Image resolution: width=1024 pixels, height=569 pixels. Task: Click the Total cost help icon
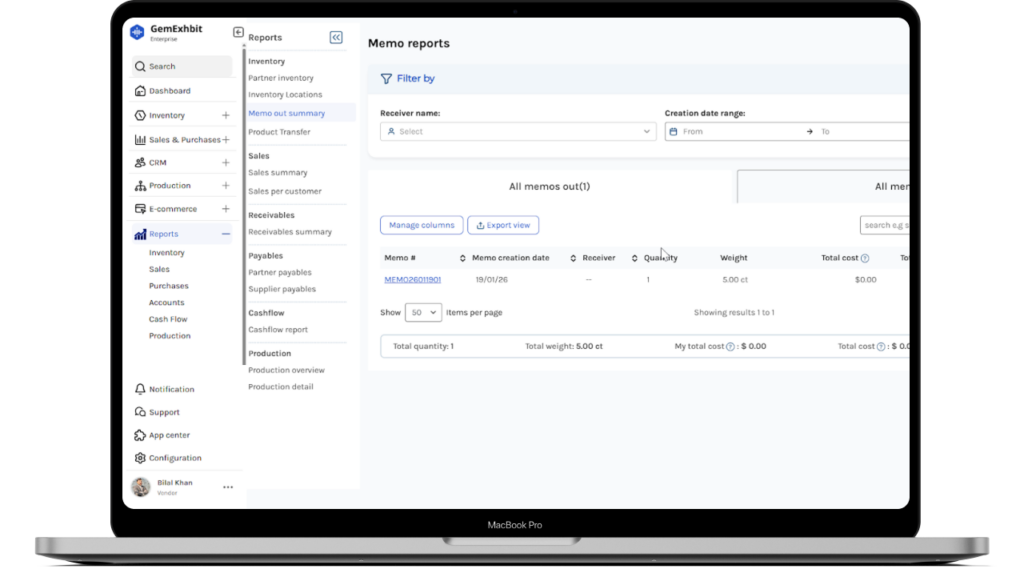click(x=865, y=258)
